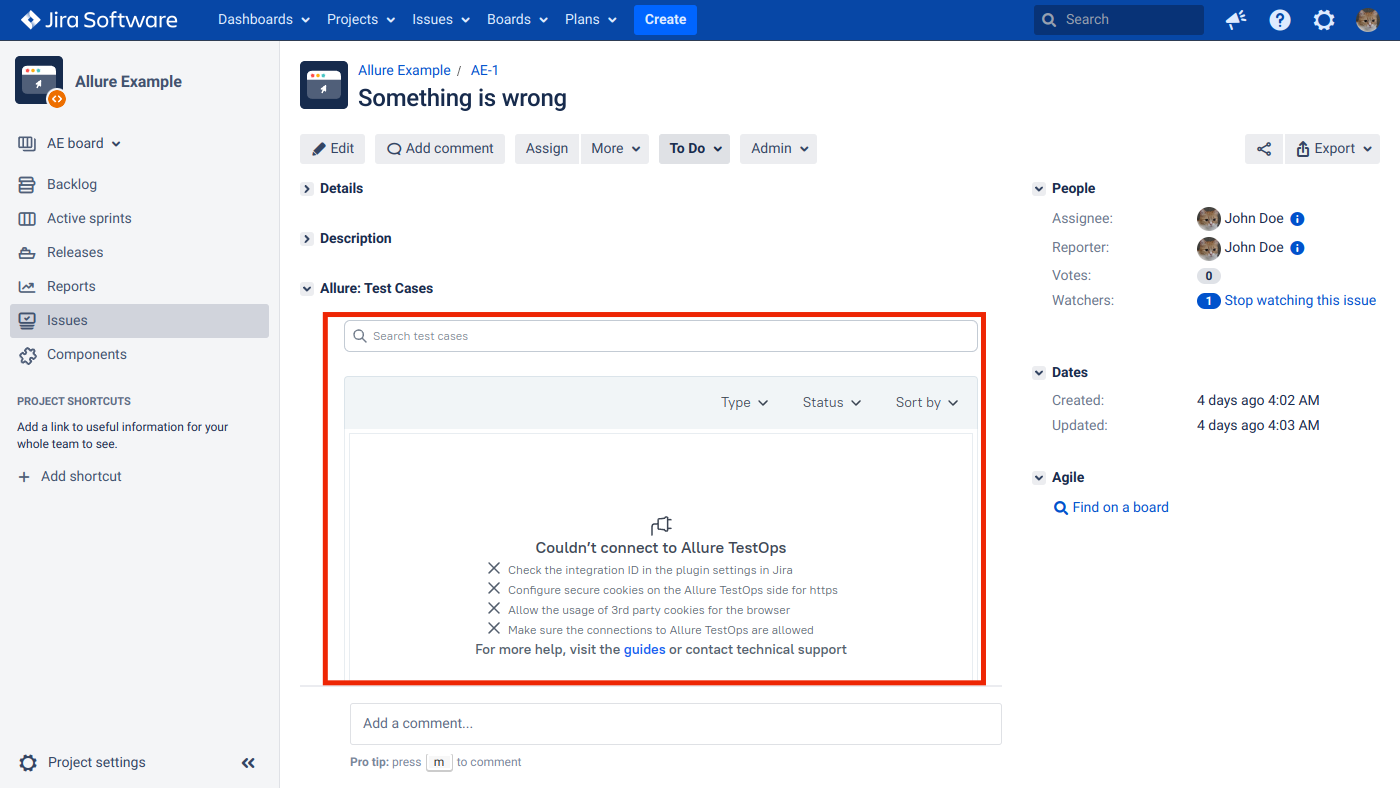Open the Sort by dropdown

(927, 402)
